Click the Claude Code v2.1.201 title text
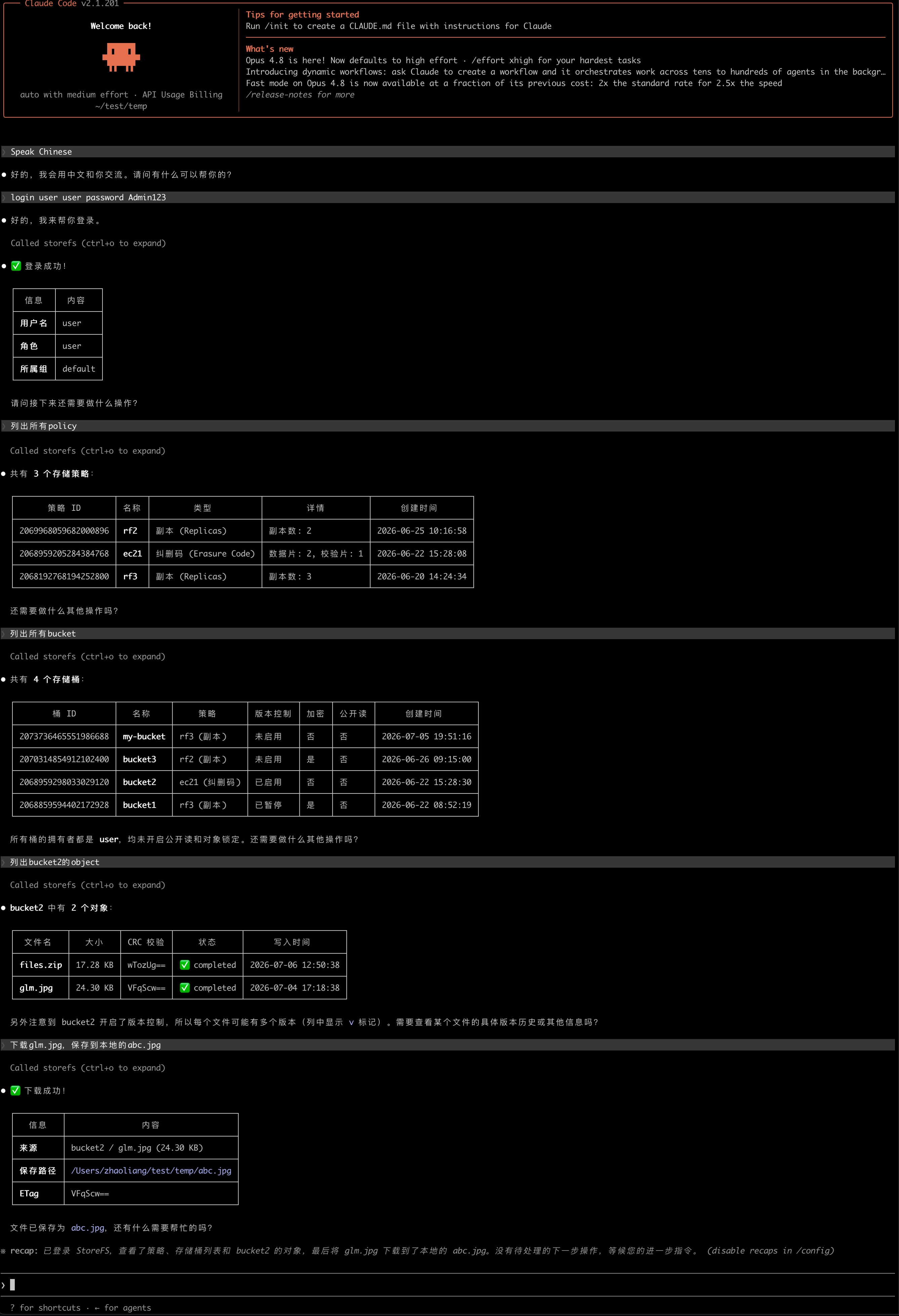Viewport: 899px width, 1316px height. pyautogui.click(x=72, y=3)
